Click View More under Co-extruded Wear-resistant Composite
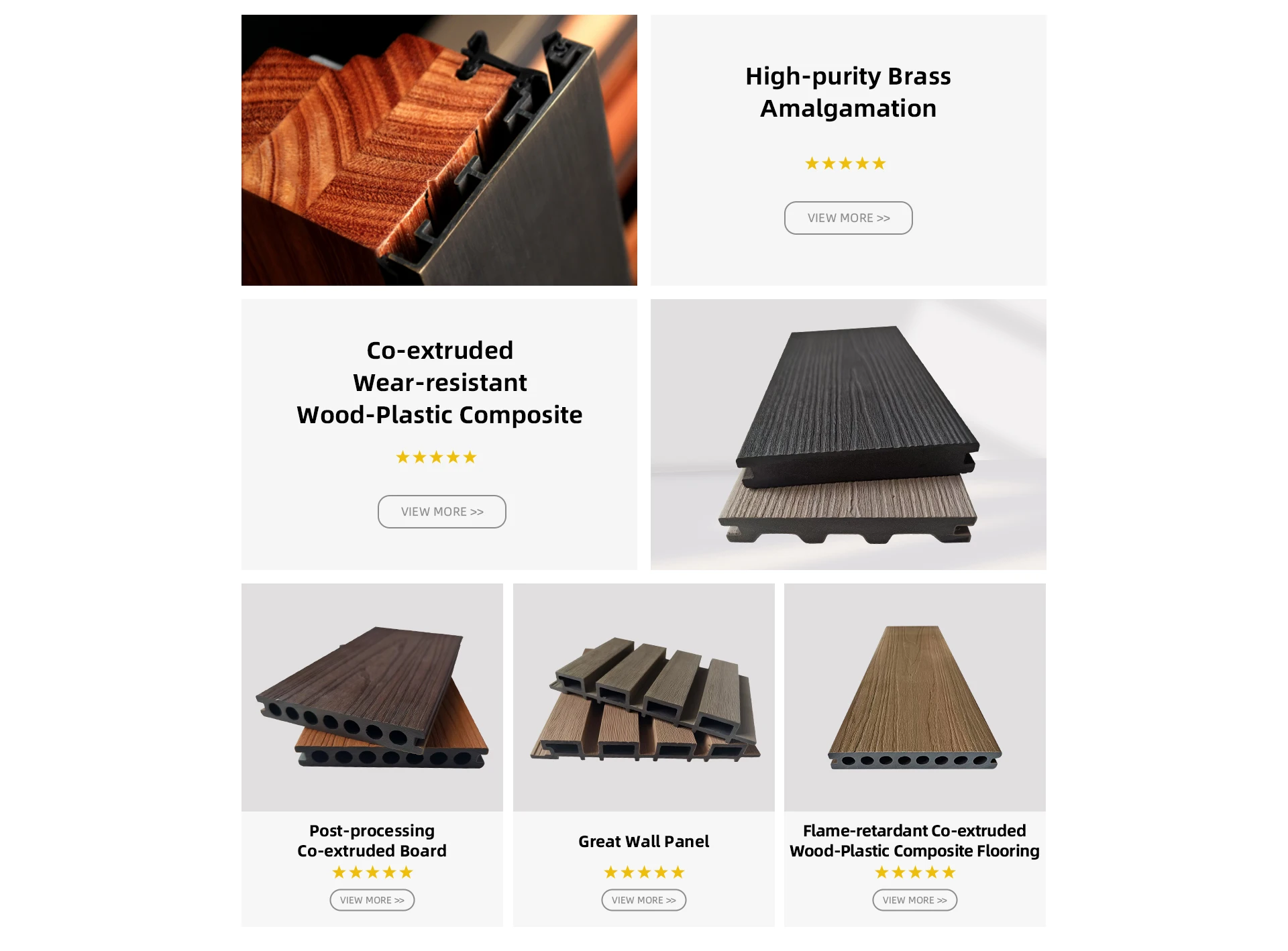The height and width of the screenshot is (951, 1288). (x=441, y=512)
